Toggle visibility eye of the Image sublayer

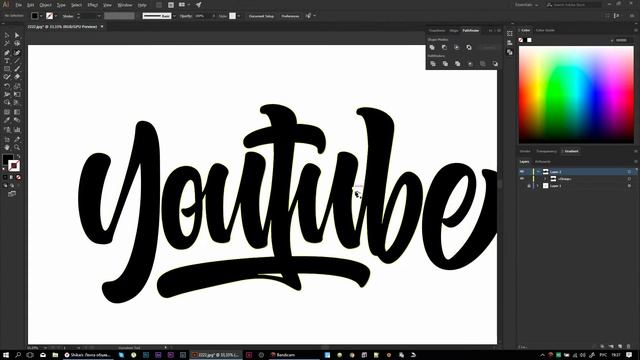(x=522, y=179)
